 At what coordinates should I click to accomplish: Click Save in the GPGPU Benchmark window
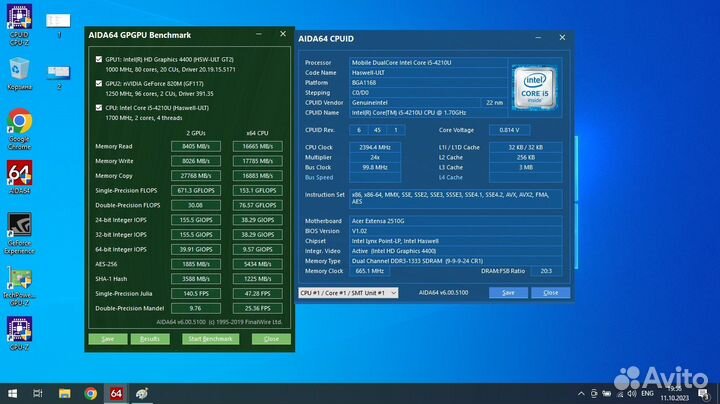tap(108, 339)
